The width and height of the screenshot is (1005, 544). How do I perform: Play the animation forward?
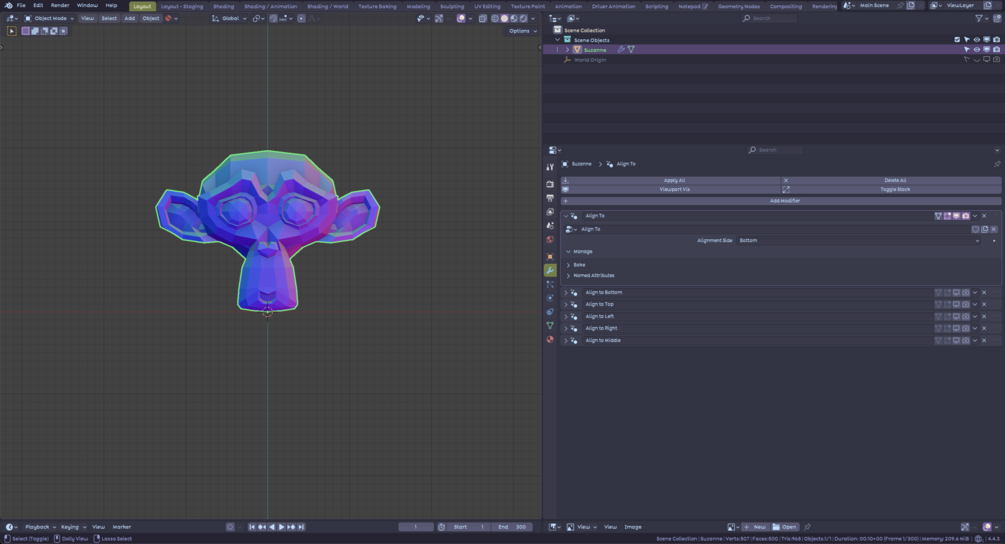point(281,527)
